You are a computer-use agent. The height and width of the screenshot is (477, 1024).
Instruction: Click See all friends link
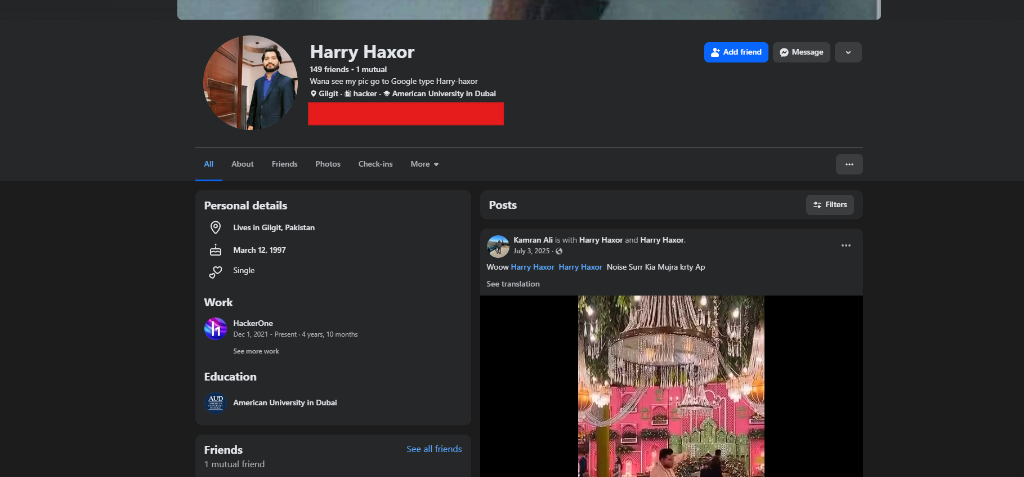(434, 449)
